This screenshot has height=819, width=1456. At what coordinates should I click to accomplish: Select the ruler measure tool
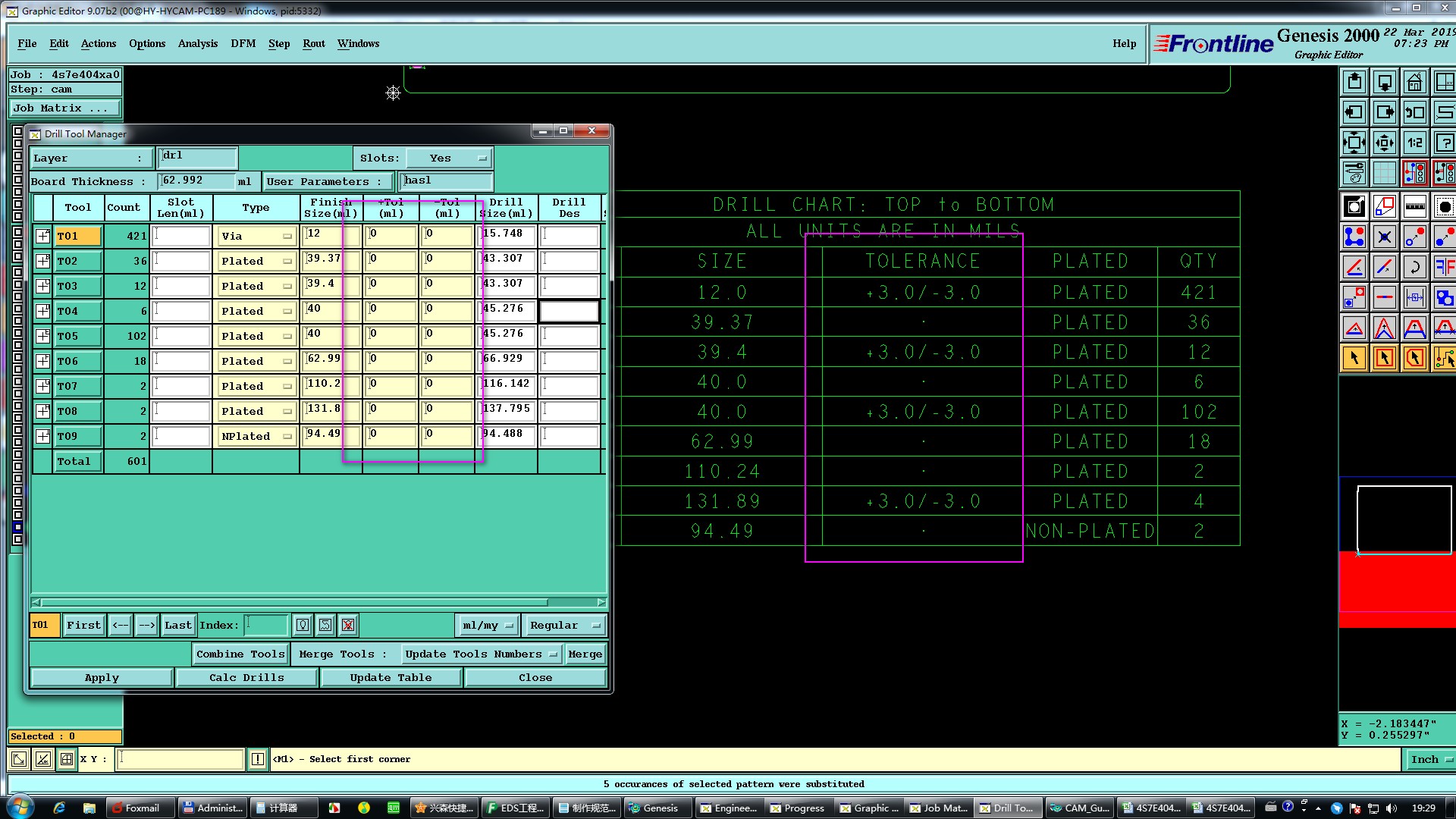[x=1414, y=206]
